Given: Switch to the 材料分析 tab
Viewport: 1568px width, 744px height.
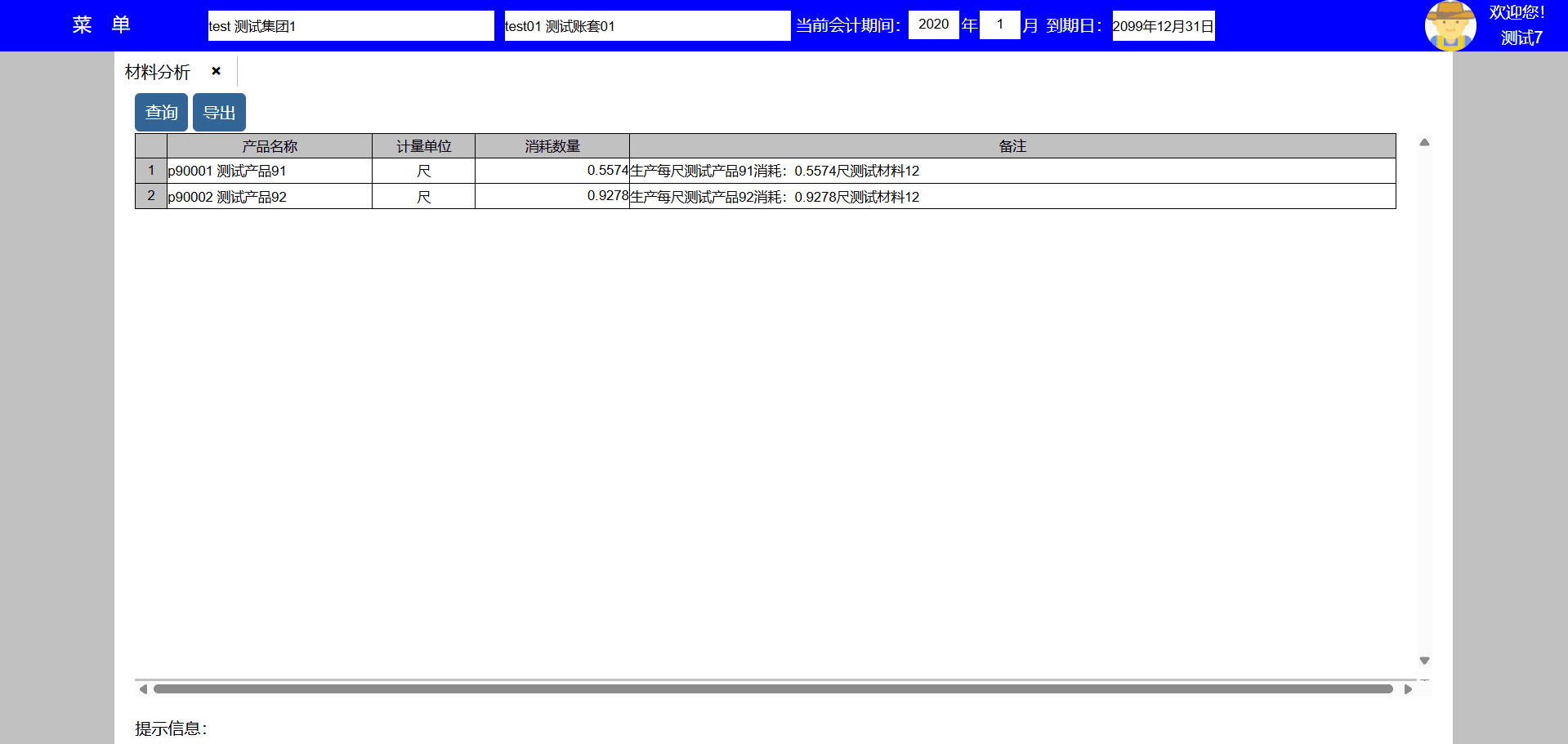Looking at the screenshot, I should (x=158, y=72).
